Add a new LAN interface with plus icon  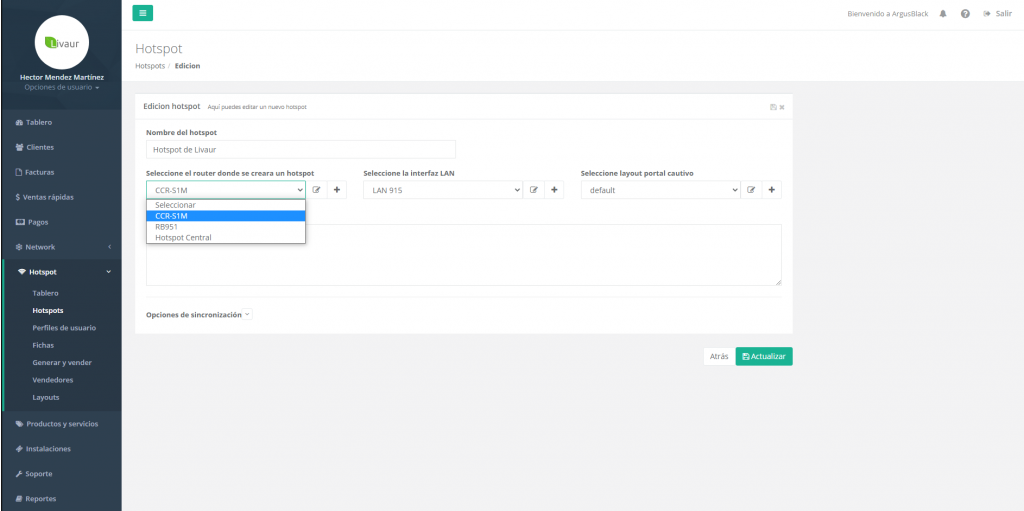(554, 190)
